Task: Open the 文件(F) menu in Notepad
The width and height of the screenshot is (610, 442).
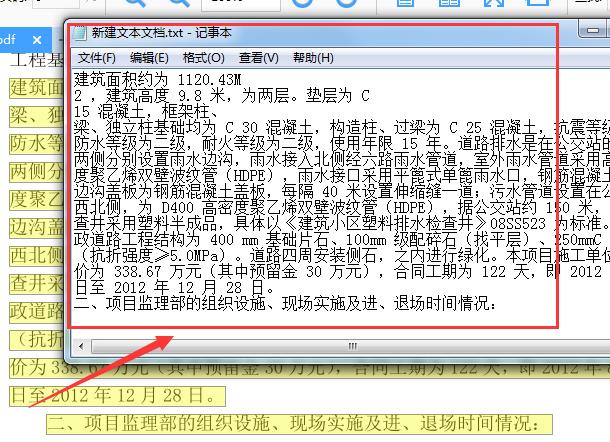Action: point(96,58)
